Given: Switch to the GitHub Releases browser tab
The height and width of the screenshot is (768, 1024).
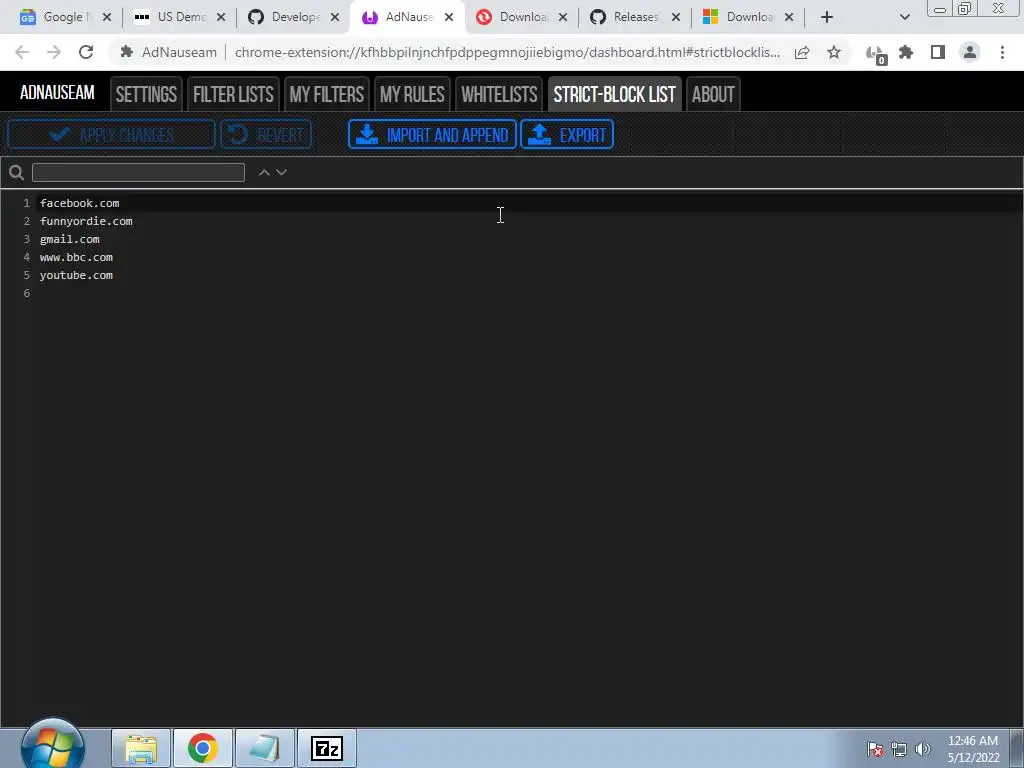Looking at the screenshot, I should coord(634,17).
